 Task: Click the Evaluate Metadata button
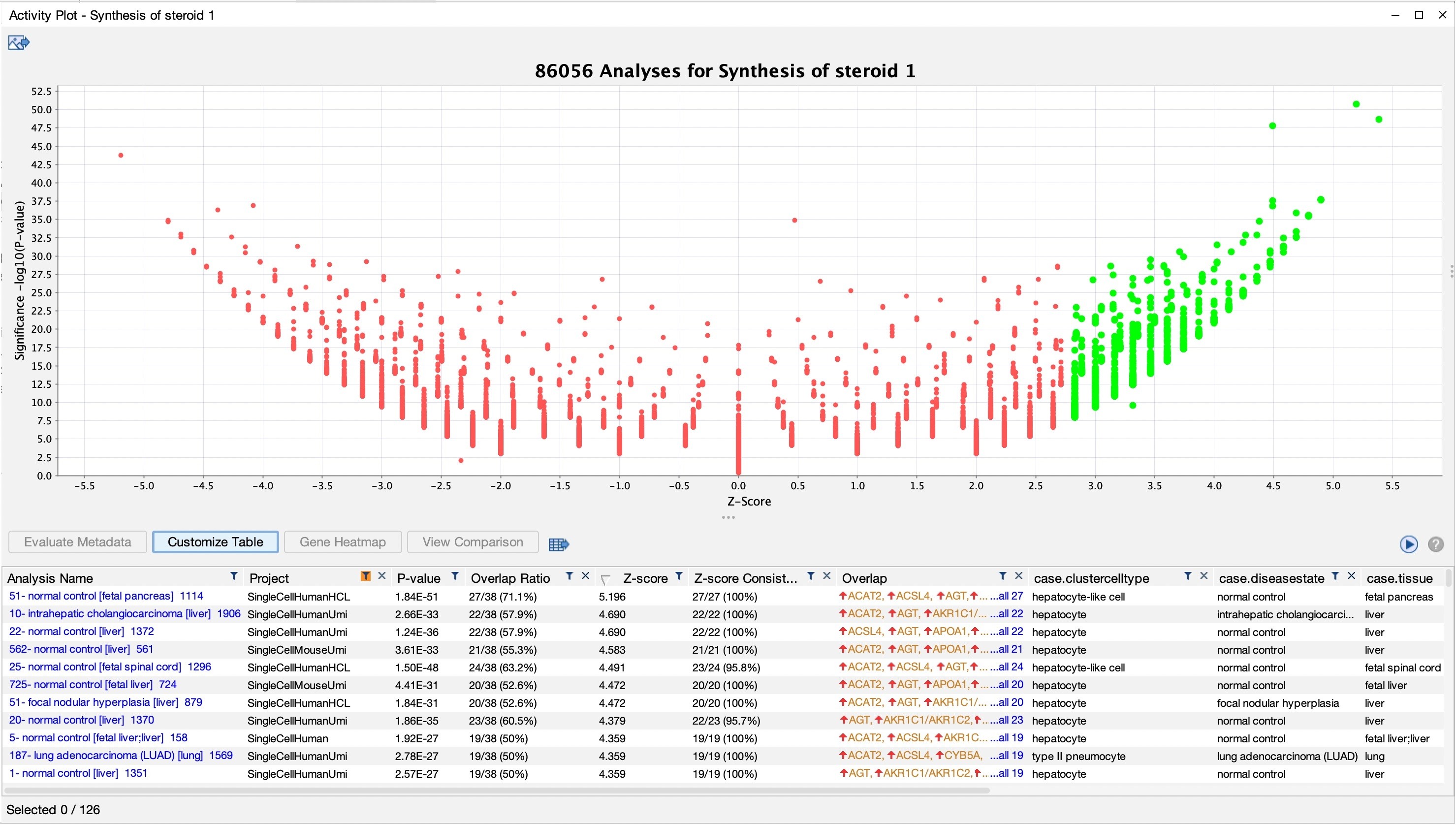78,542
